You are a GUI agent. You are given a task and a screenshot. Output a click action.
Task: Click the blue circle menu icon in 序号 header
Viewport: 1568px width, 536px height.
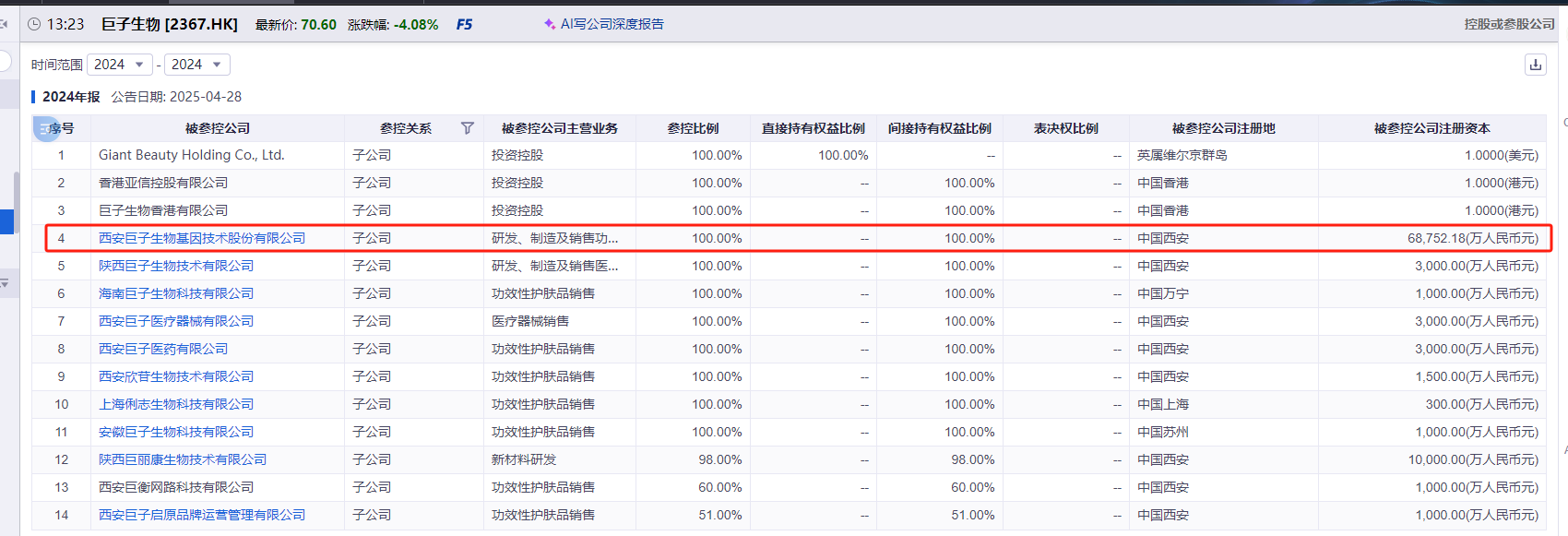coord(45,128)
